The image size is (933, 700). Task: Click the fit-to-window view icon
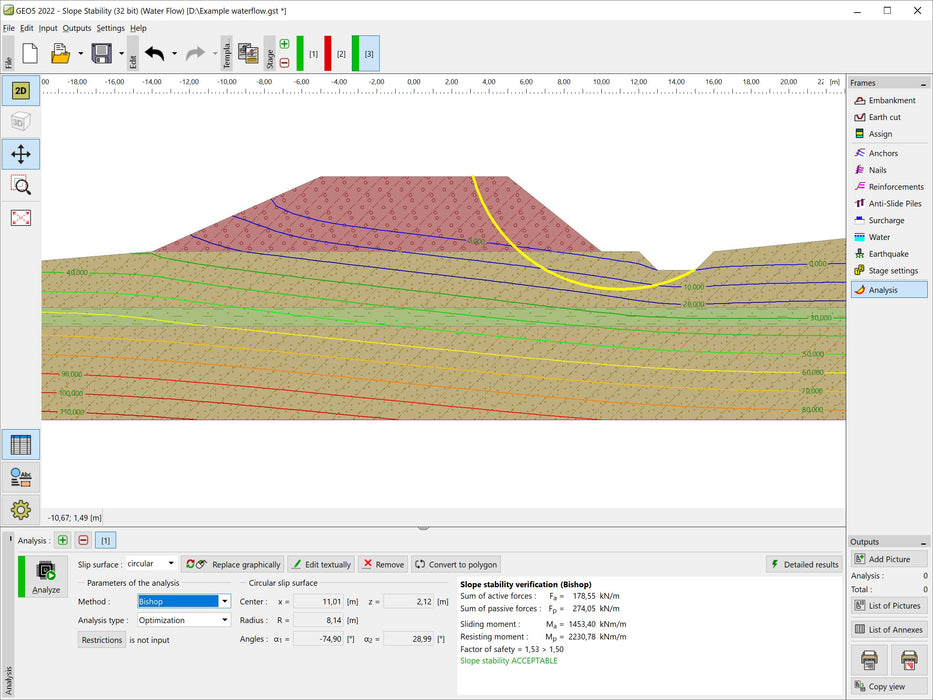(x=20, y=217)
